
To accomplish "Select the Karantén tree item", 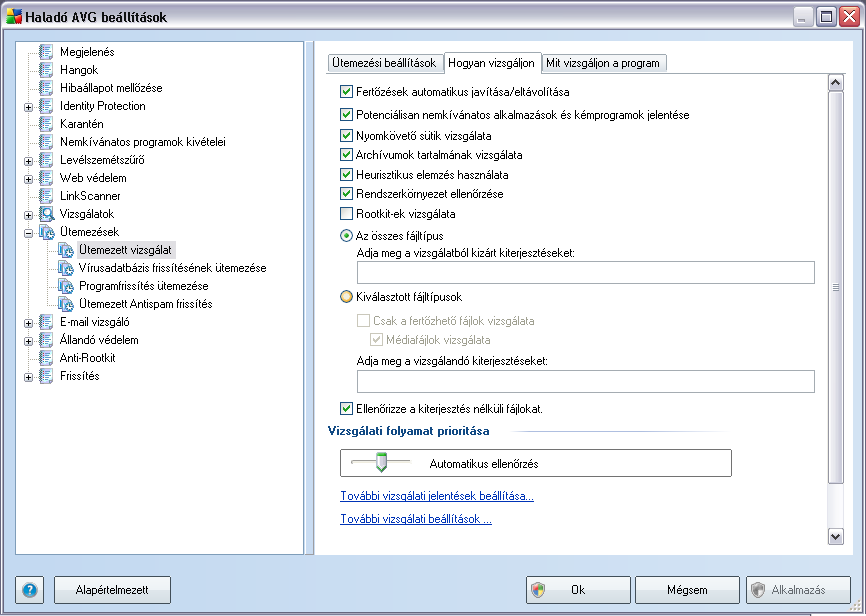I will tap(82, 124).
